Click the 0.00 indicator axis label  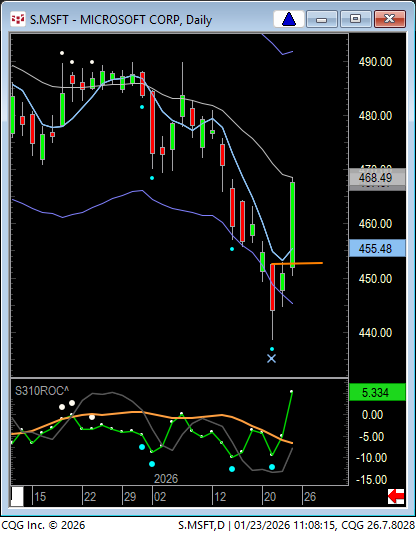[x=372, y=415]
